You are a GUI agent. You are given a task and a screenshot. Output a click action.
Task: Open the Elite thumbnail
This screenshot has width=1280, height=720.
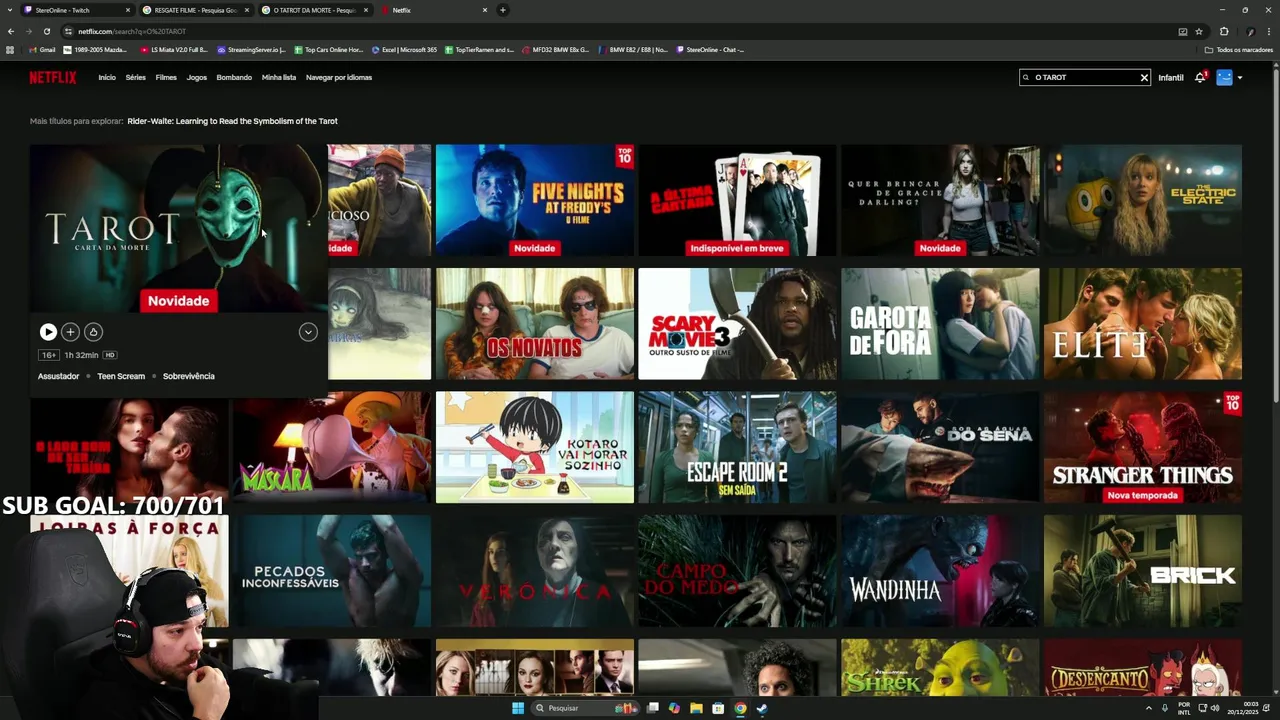pyautogui.click(x=1143, y=324)
